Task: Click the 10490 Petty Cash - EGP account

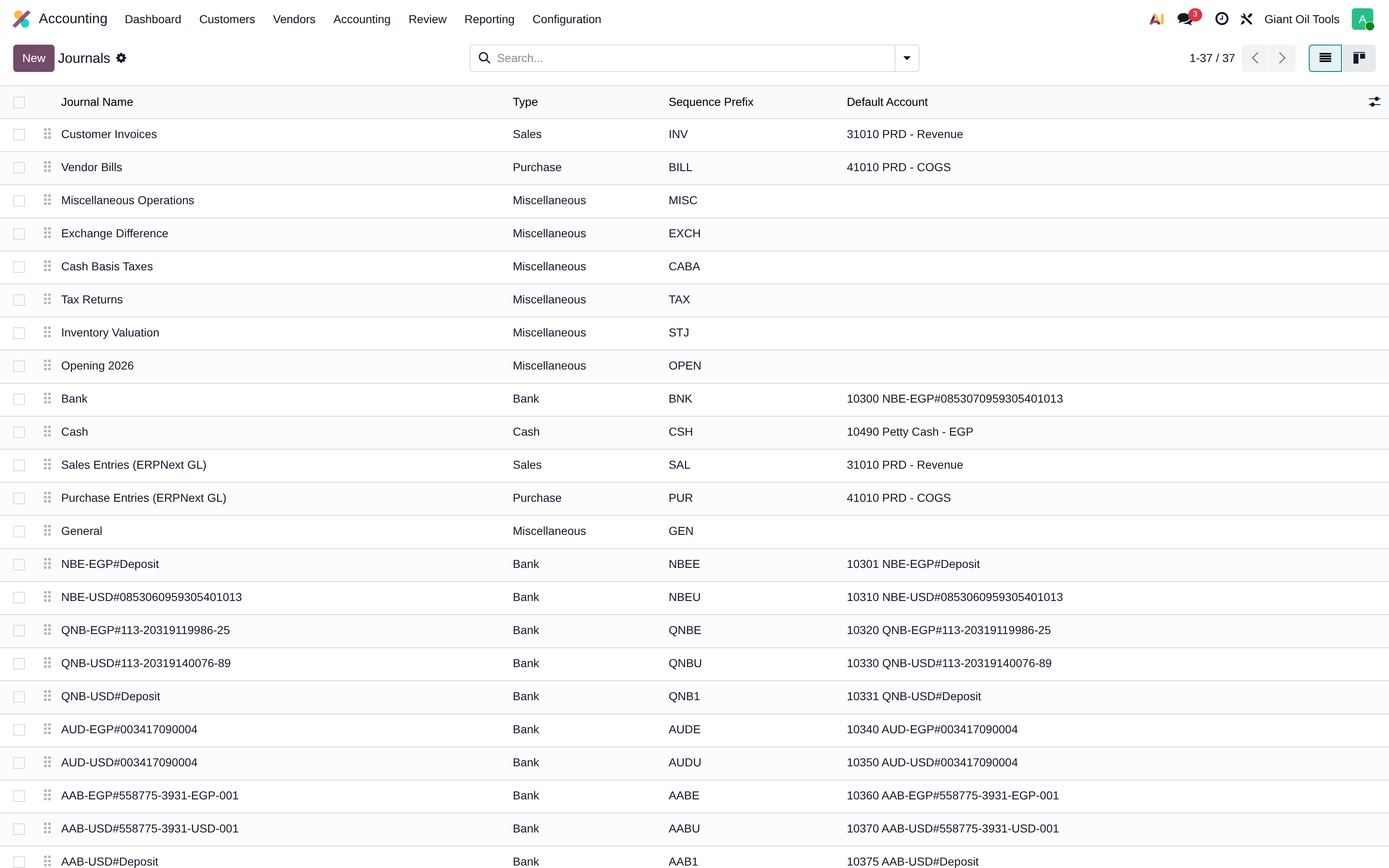Action: 910,432
